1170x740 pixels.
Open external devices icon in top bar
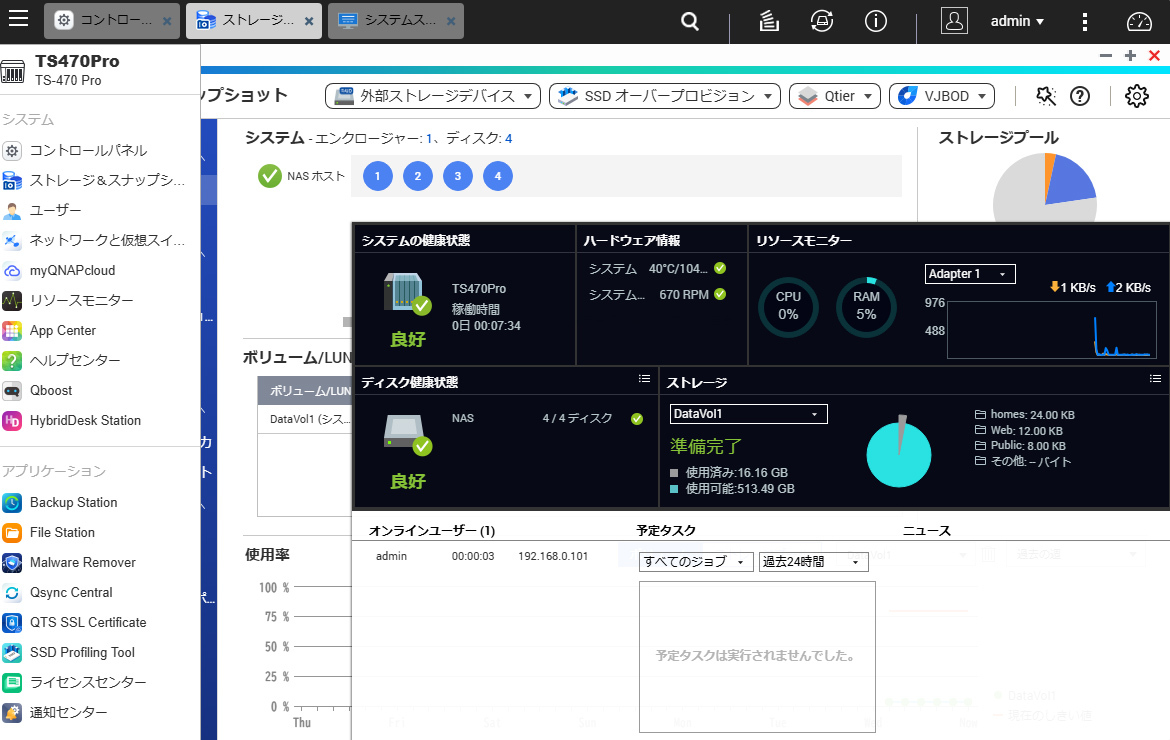tap(822, 22)
